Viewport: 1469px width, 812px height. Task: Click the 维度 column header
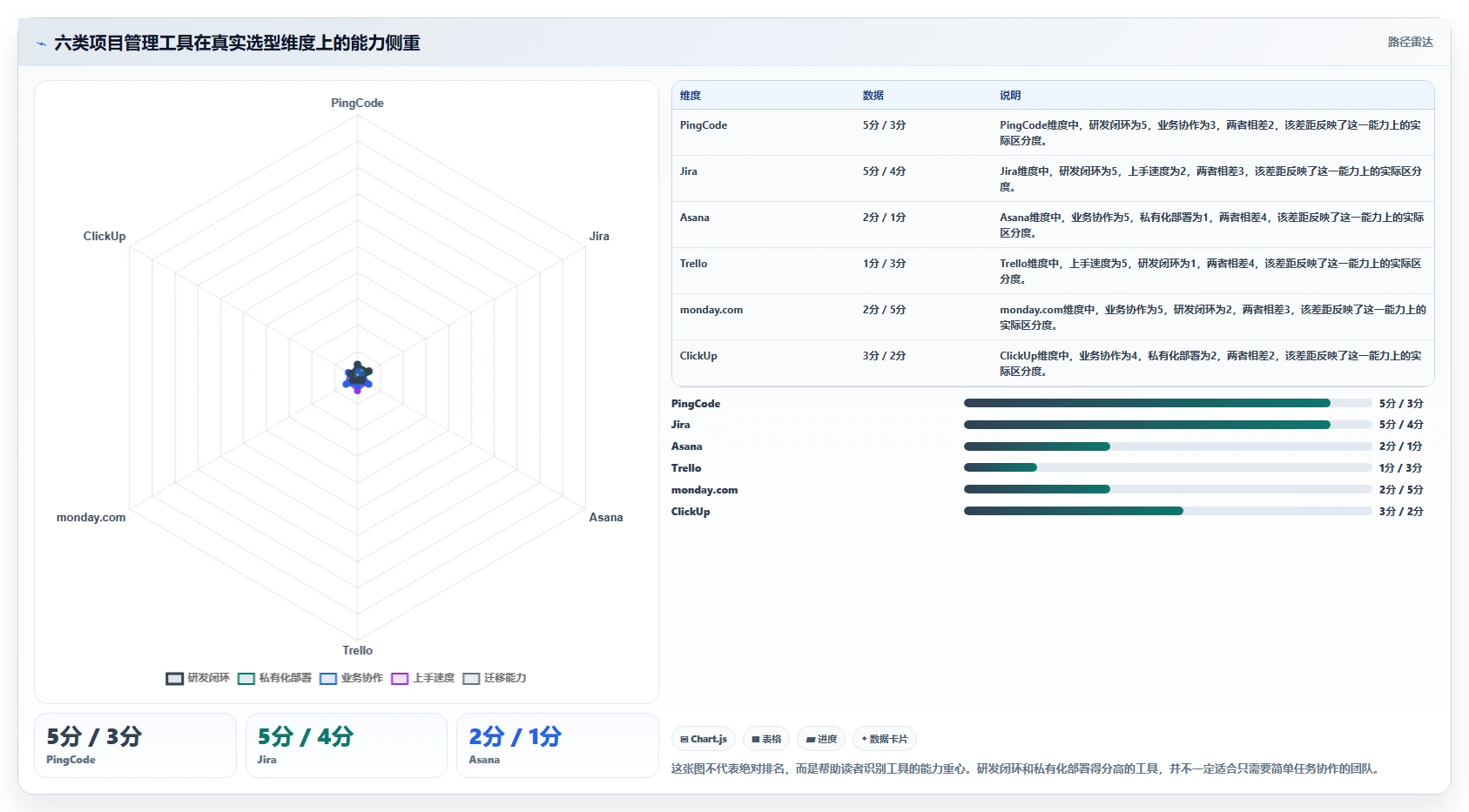[691, 96]
